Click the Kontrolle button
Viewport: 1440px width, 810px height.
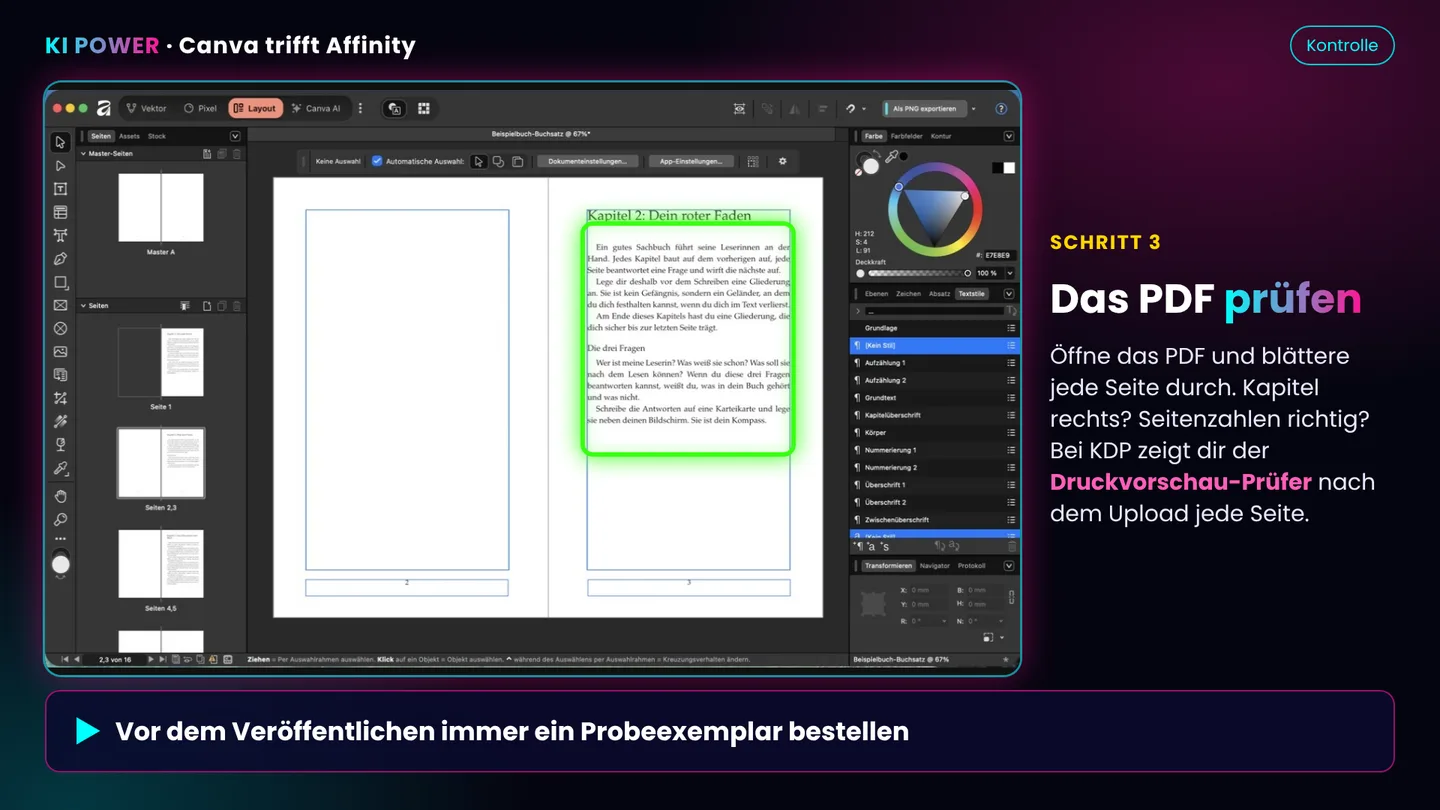pos(1342,45)
